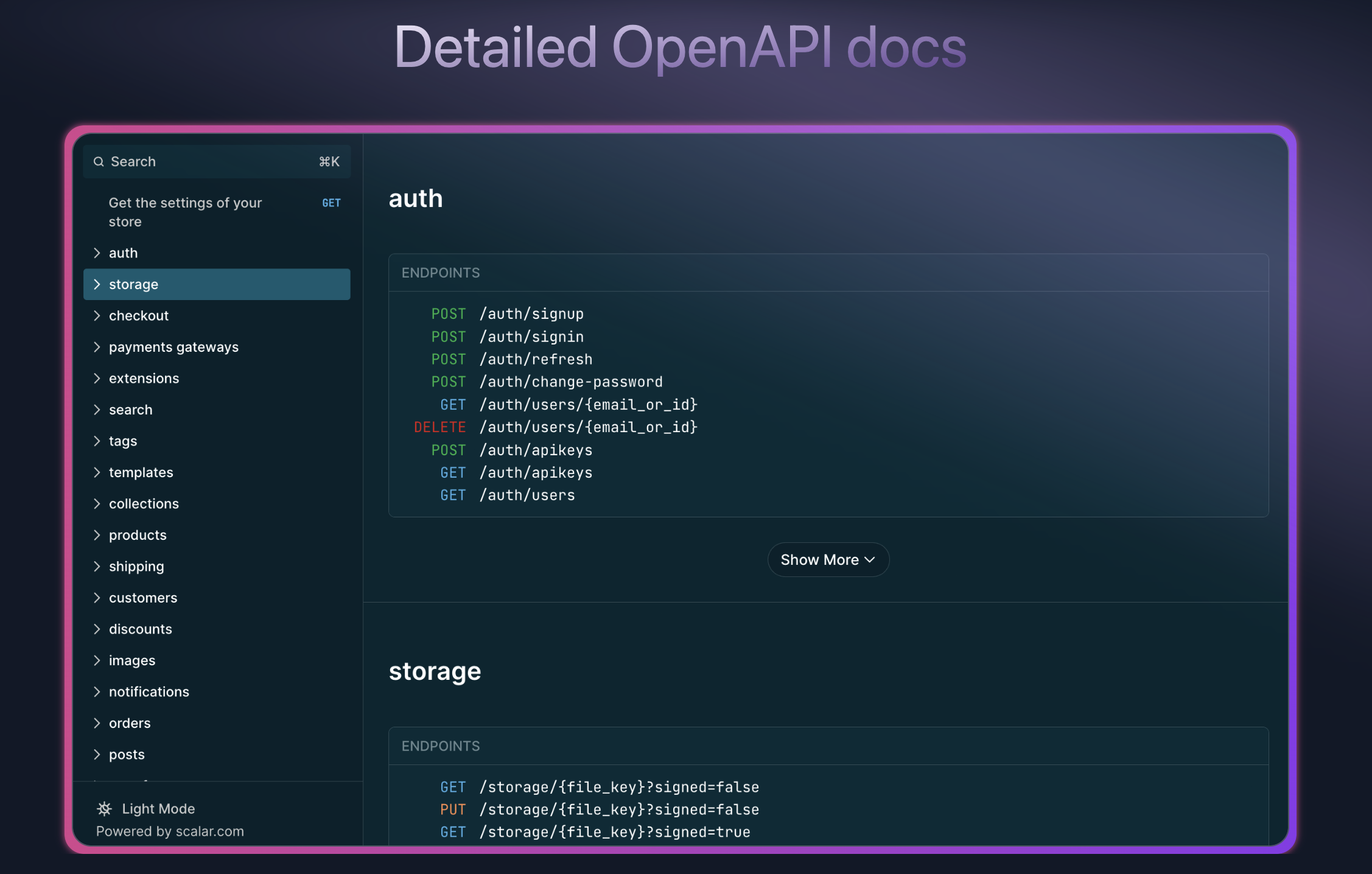Click the storage section heading
Screen dimensions: 1372x874
click(435, 671)
